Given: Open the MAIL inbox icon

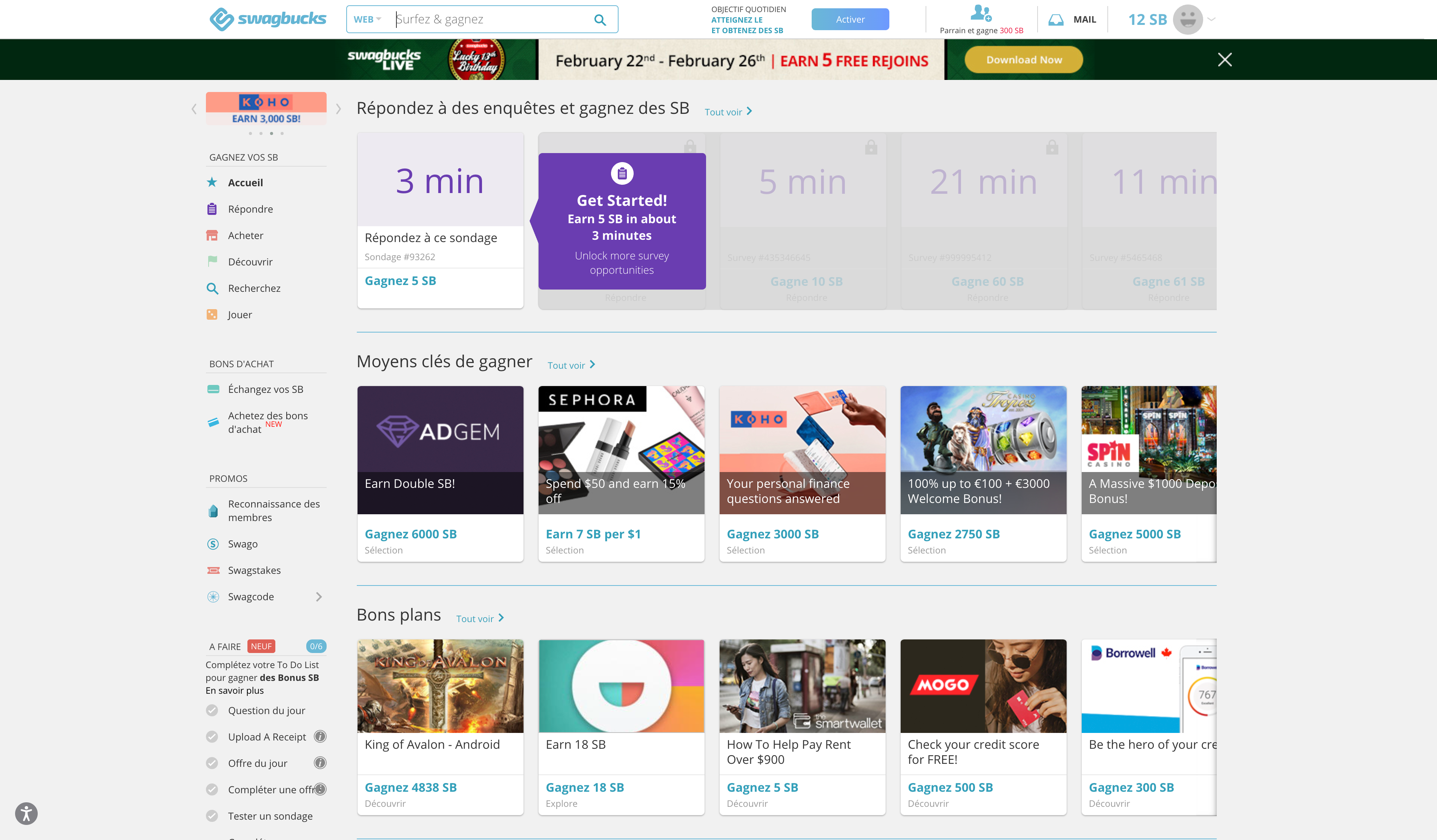Looking at the screenshot, I should click(x=1056, y=20).
